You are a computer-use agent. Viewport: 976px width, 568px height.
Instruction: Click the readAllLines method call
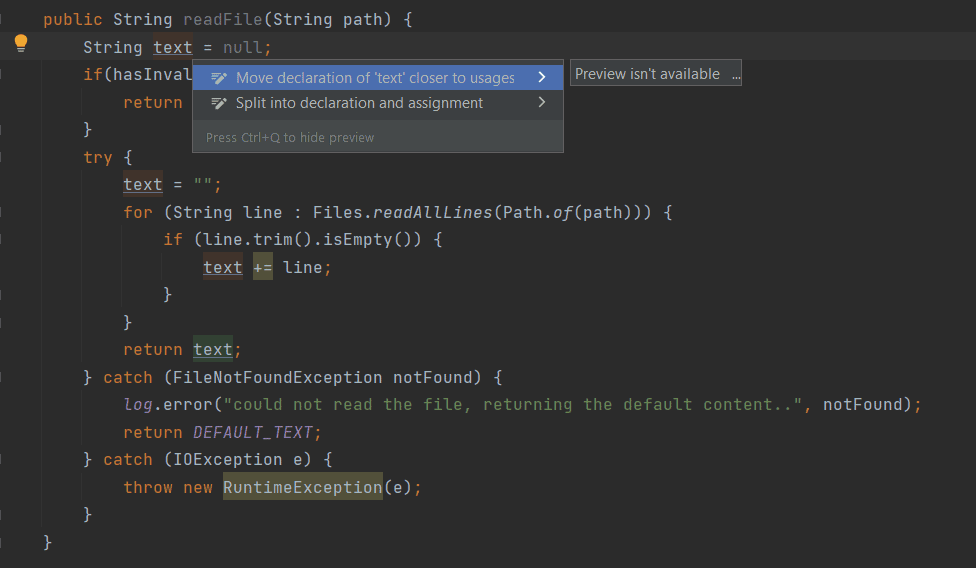point(433,212)
